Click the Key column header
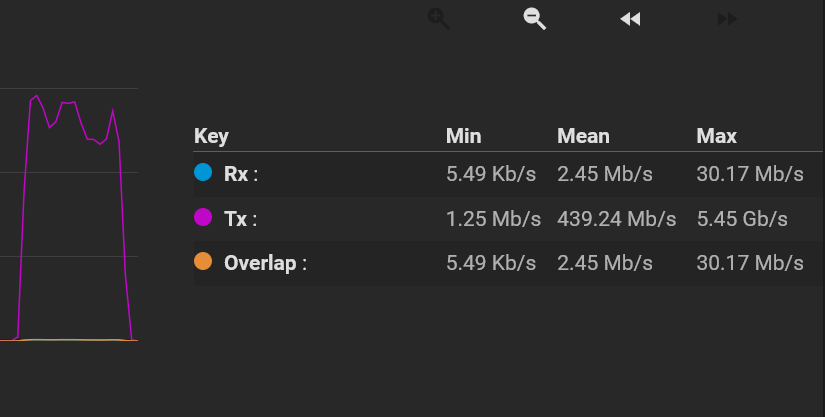 pyautogui.click(x=211, y=136)
